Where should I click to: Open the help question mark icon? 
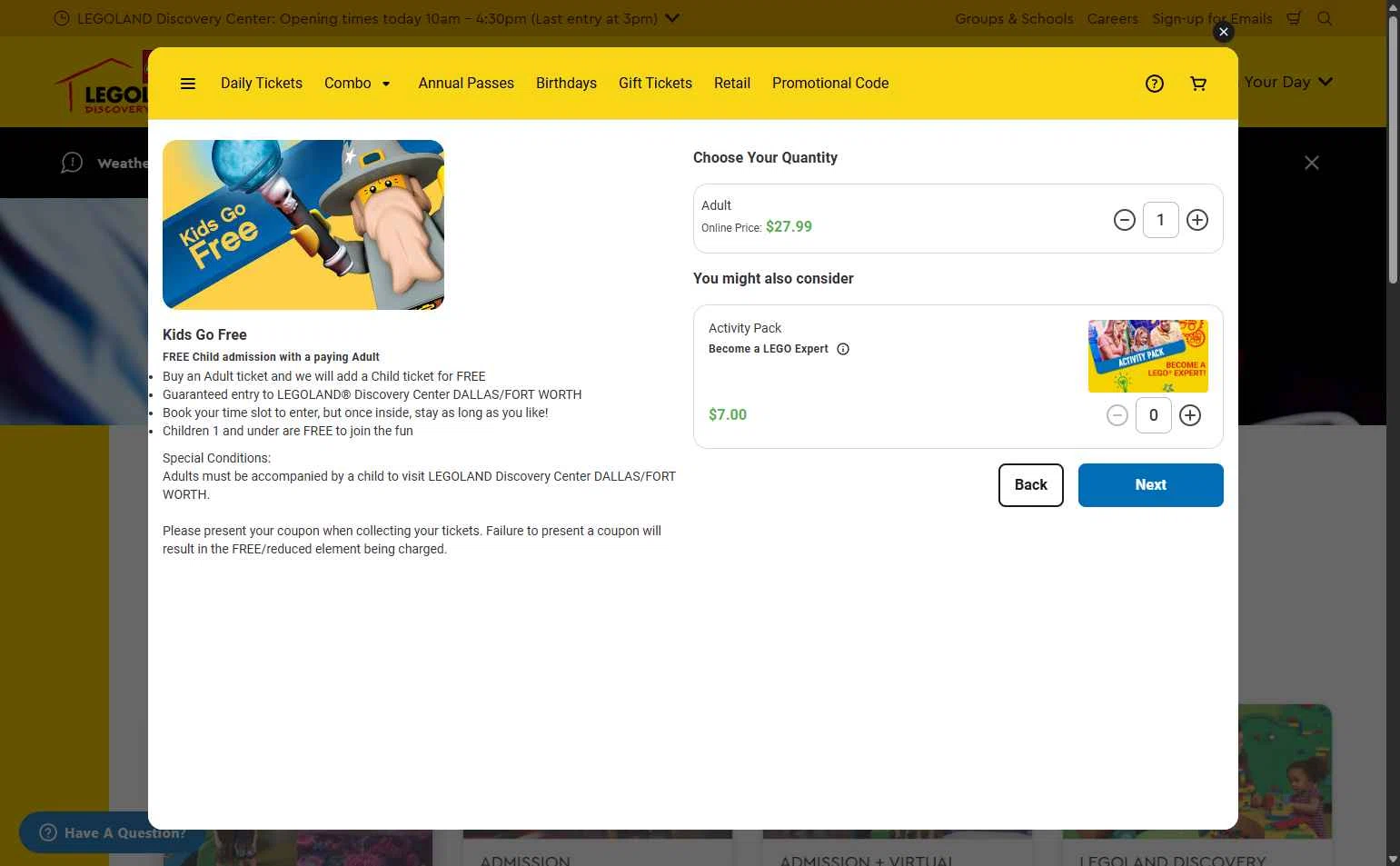click(1155, 84)
